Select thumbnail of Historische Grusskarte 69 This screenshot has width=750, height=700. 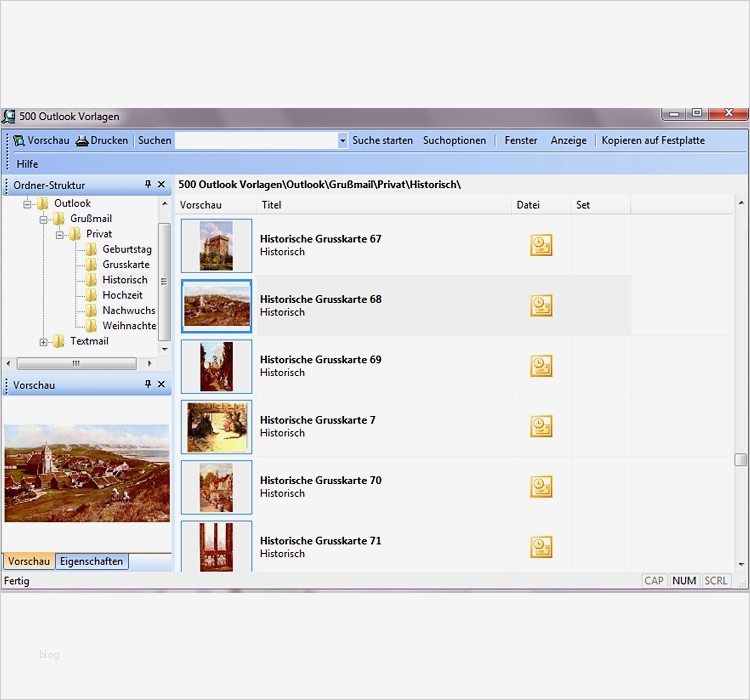216,366
